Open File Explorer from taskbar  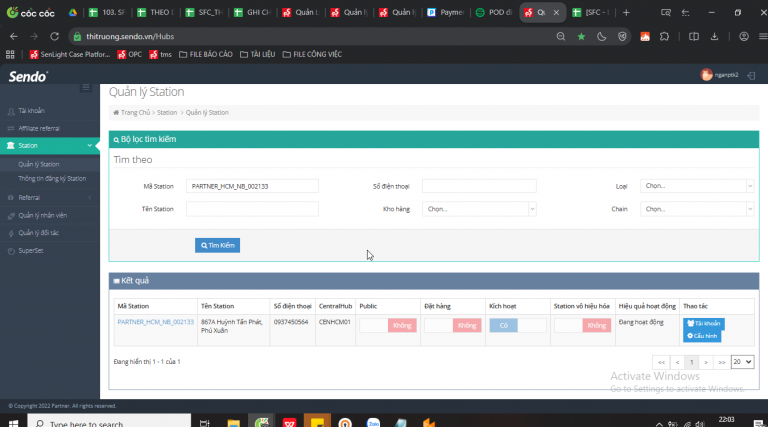(234, 423)
